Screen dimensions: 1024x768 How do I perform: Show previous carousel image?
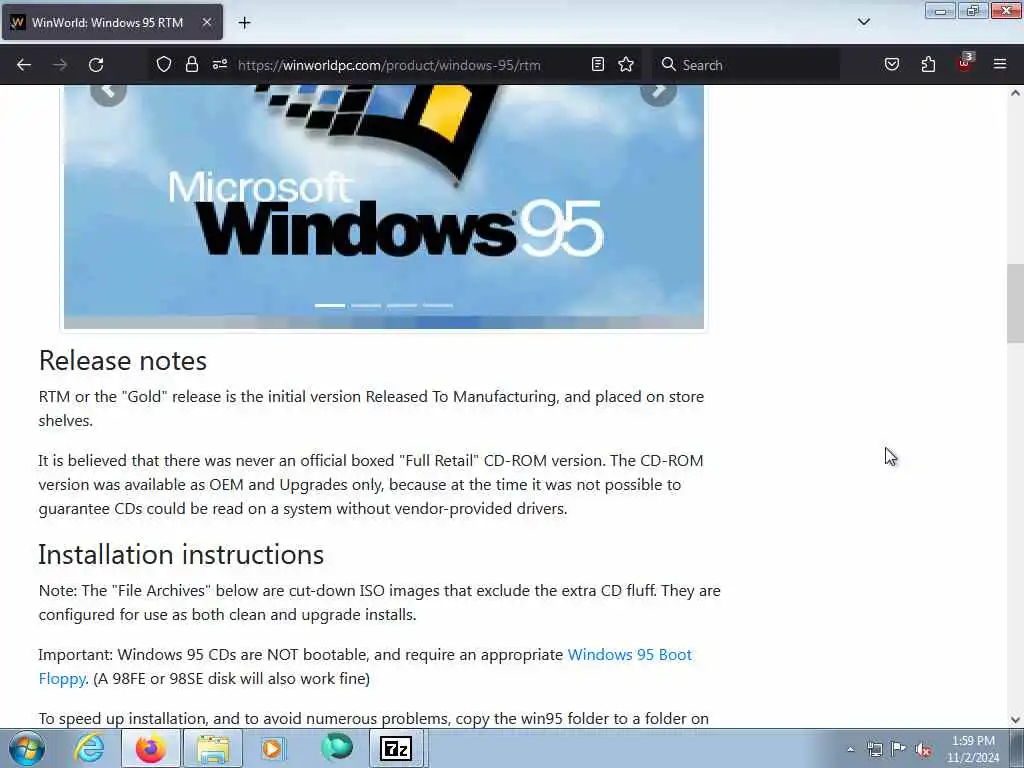(108, 91)
